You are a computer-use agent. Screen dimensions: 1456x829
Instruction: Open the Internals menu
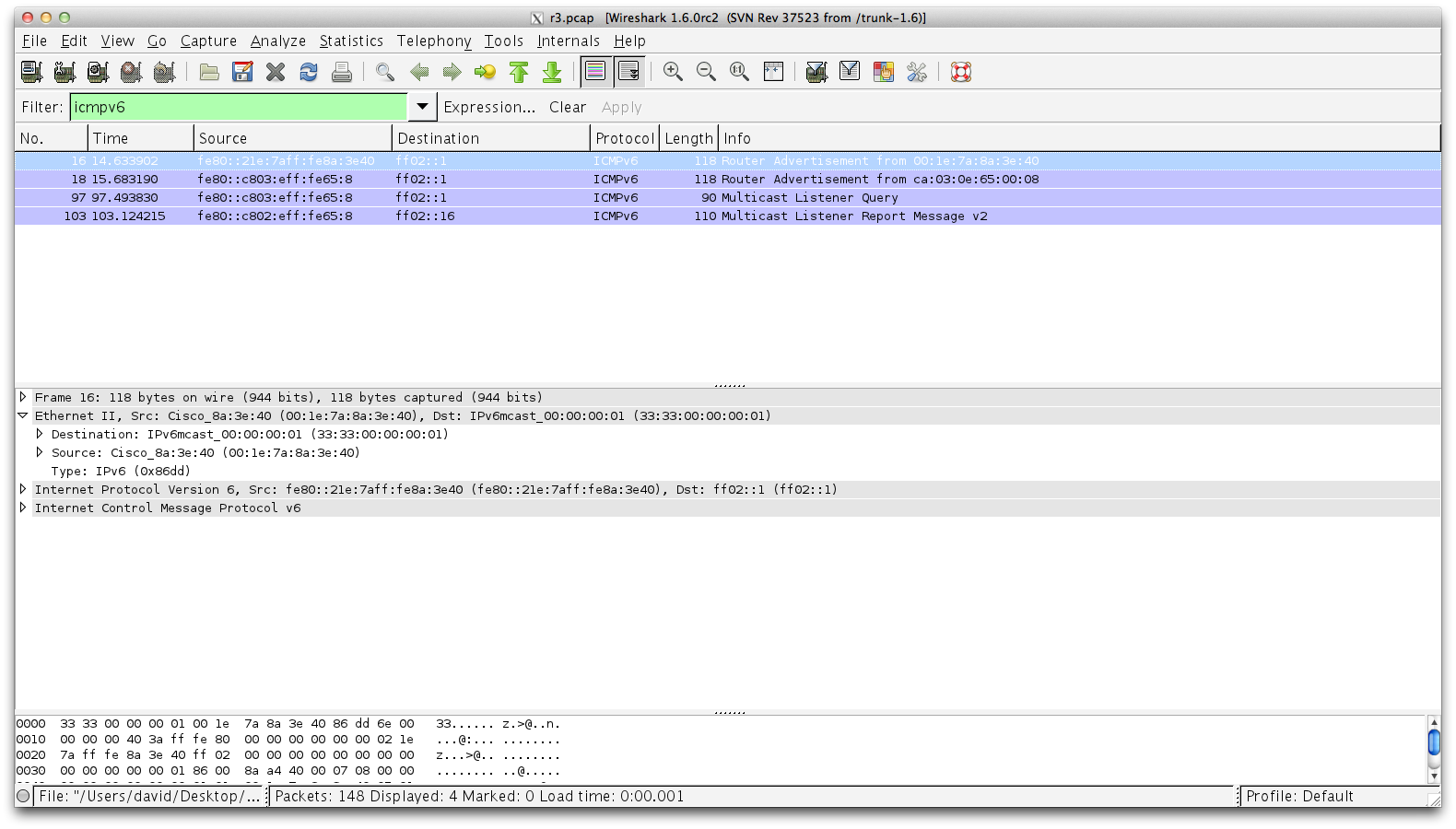click(x=569, y=41)
